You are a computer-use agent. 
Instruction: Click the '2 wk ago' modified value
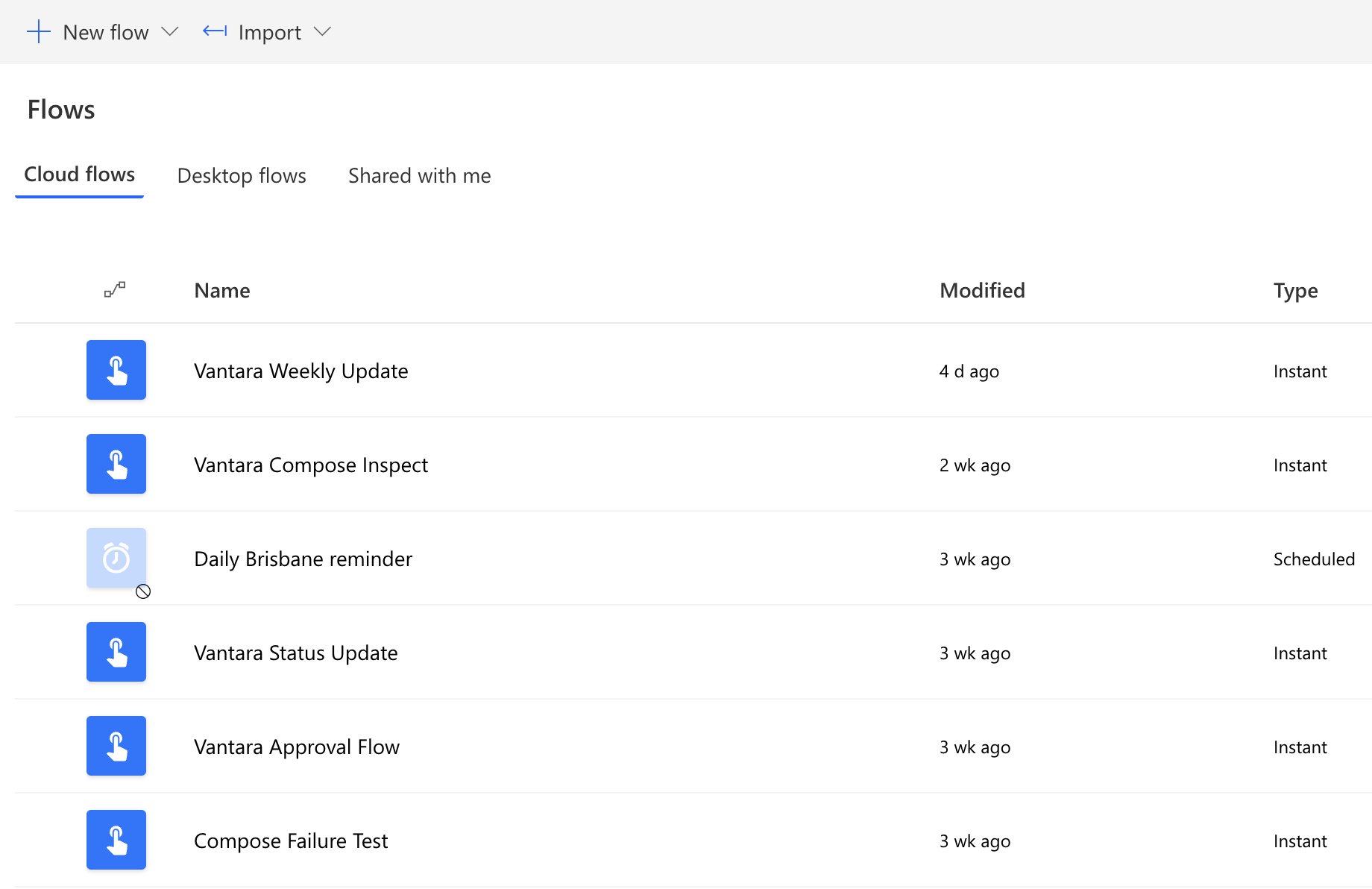point(975,465)
